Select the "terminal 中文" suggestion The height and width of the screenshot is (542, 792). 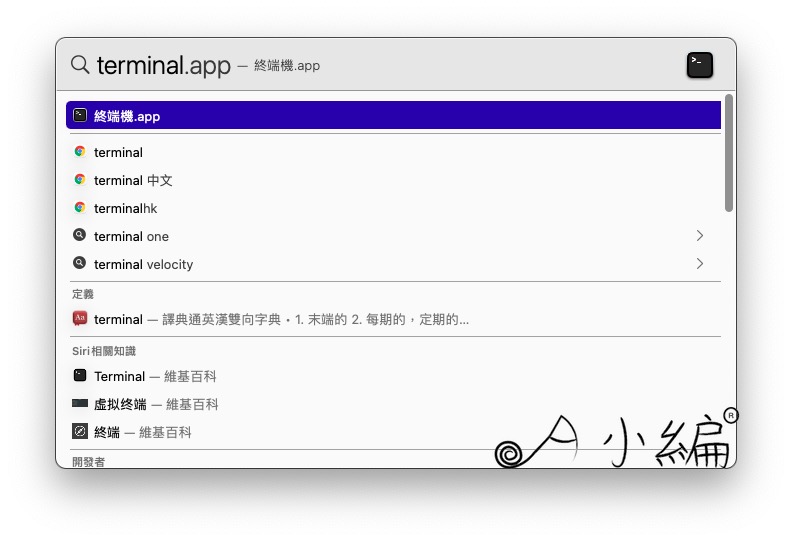393,180
